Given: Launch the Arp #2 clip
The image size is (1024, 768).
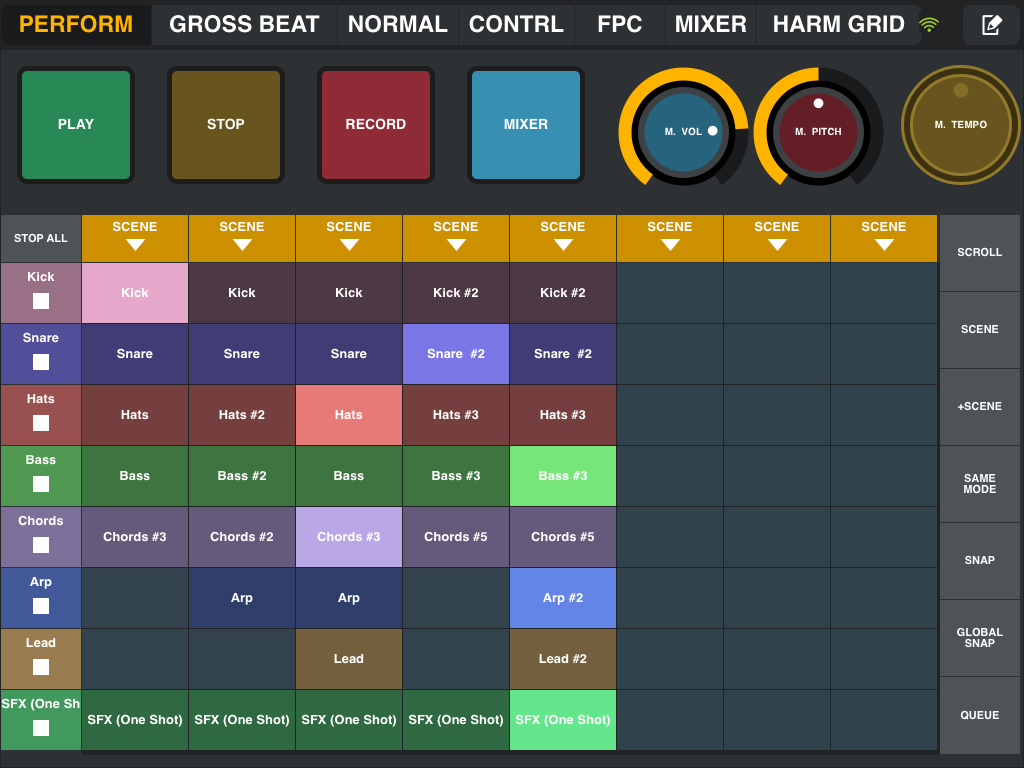Looking at the screenshot, I should [563, 598].
